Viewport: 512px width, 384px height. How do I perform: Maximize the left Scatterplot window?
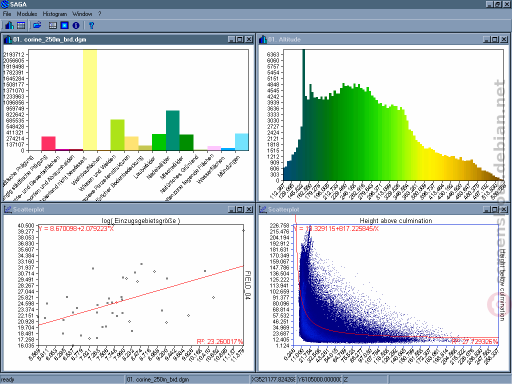coord(240,209)
